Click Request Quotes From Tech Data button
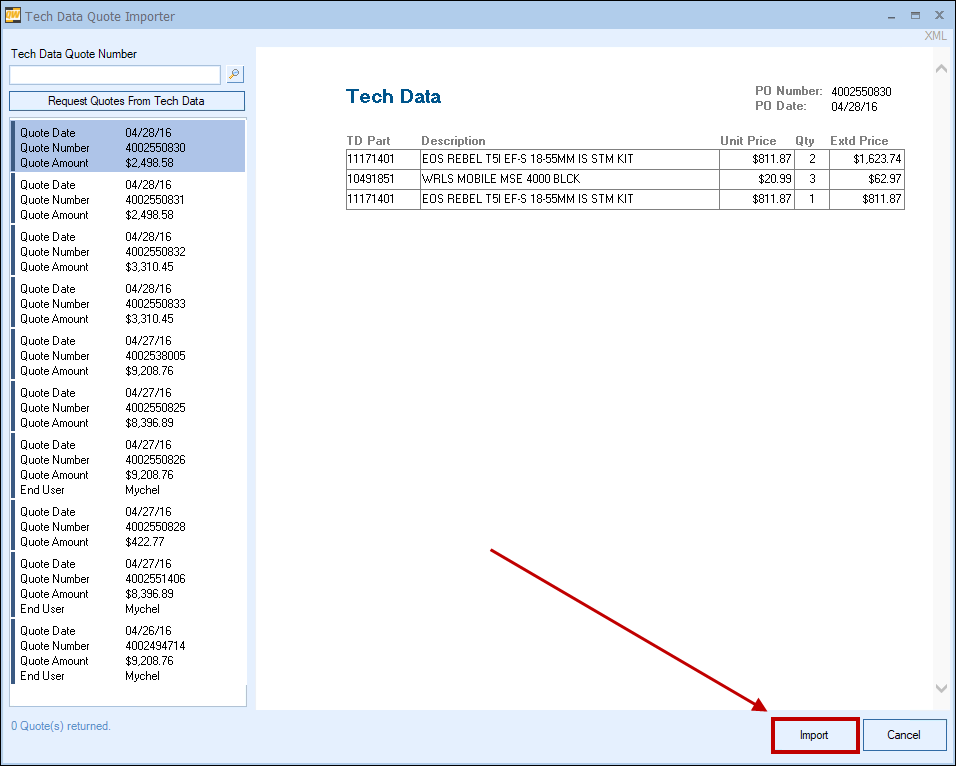956x766 pixels. coord(127,101)
